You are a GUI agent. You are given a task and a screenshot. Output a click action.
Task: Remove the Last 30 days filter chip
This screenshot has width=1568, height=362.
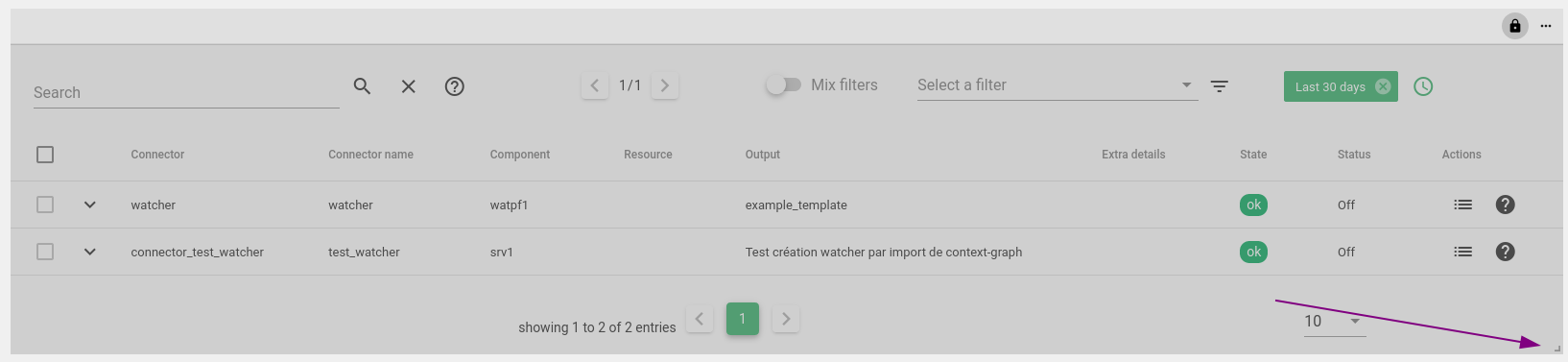coord(1383,86)
